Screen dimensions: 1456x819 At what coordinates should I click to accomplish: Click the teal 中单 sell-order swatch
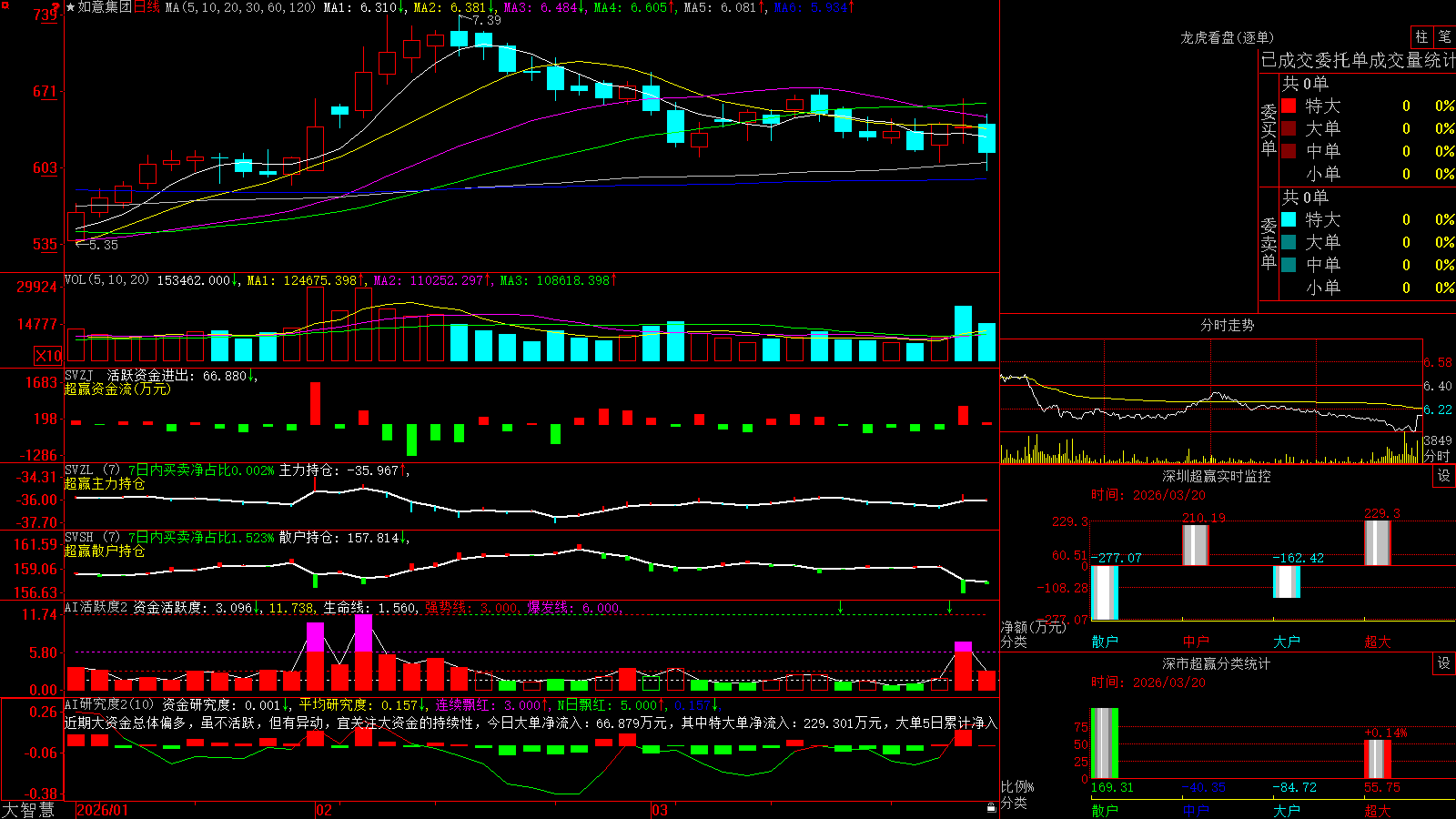(x=1289, y=265)
